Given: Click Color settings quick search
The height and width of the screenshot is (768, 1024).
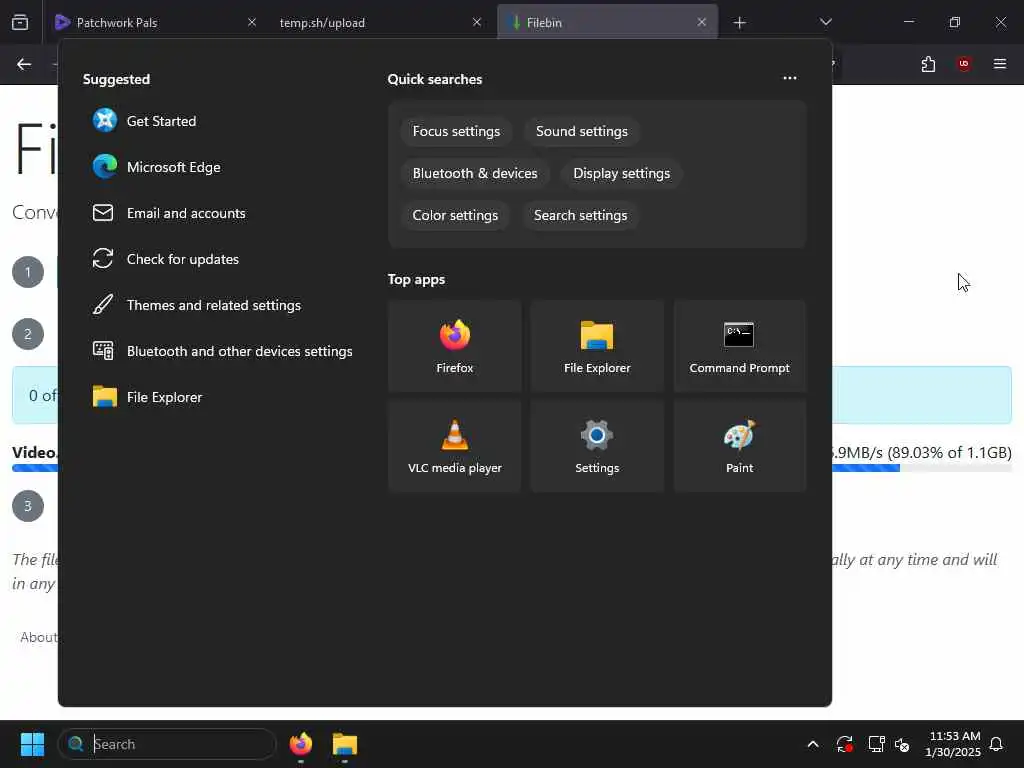Looking at the screenshot, I should [x=455, y=215].
